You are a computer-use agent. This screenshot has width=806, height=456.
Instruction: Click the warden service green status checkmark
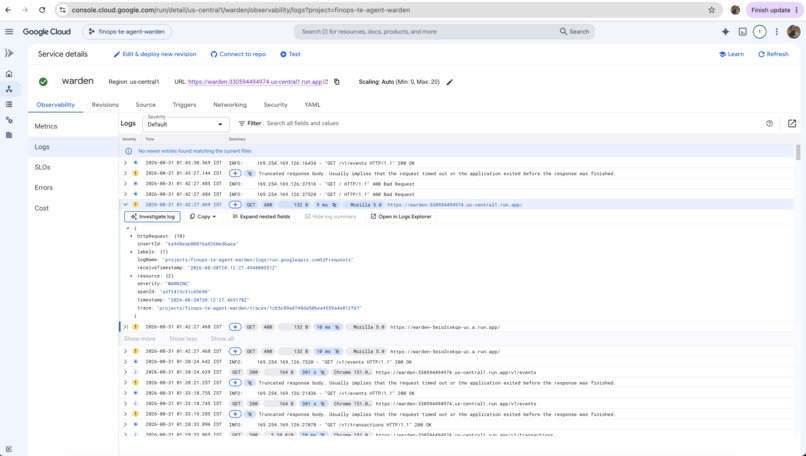pyautogui.click(x=43, y=82)
